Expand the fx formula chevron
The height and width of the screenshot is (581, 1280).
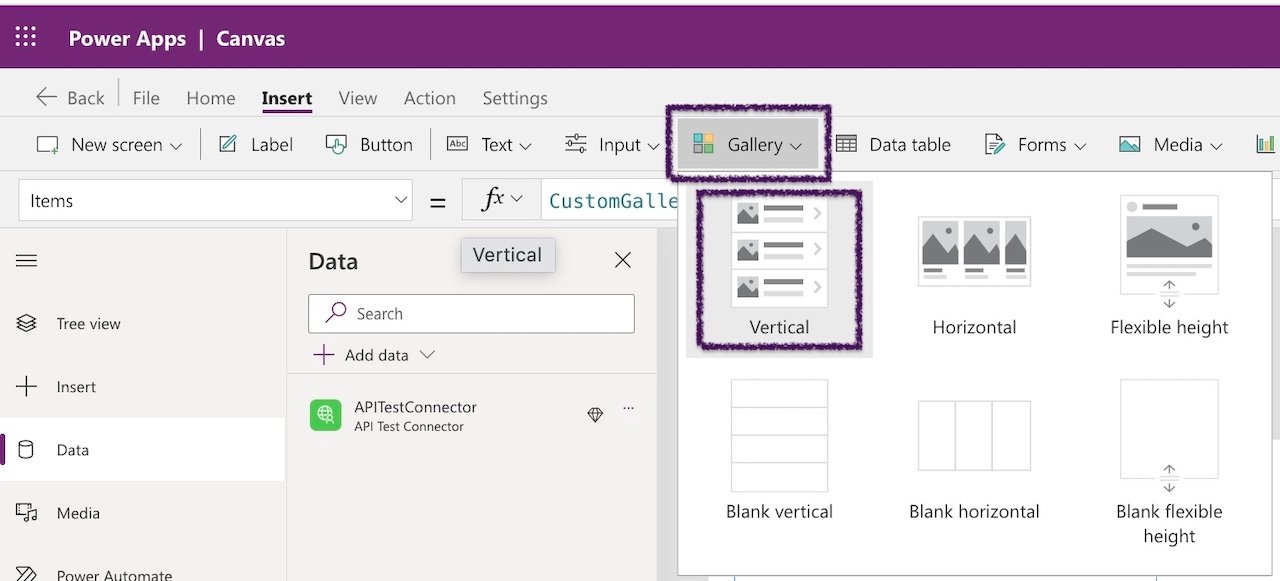point(517,200)
